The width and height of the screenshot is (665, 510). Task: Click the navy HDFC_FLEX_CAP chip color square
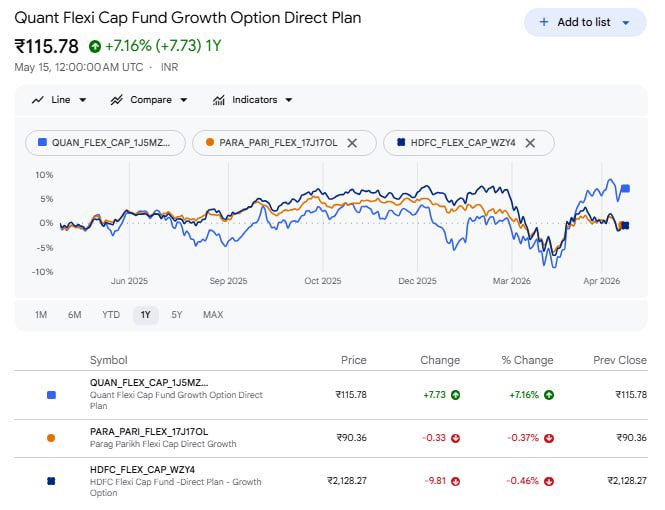coord(401,142)
